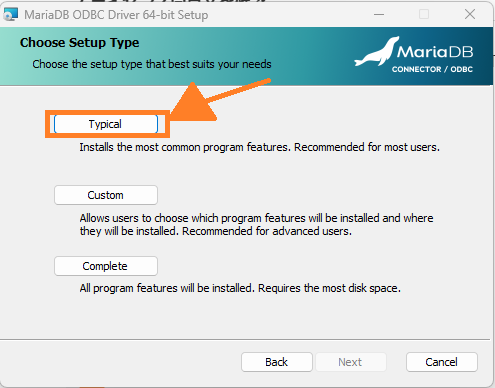Click the 'Installs the most common program features' text
The width and height of the screenshot is (495, 388).
[259, 147]
